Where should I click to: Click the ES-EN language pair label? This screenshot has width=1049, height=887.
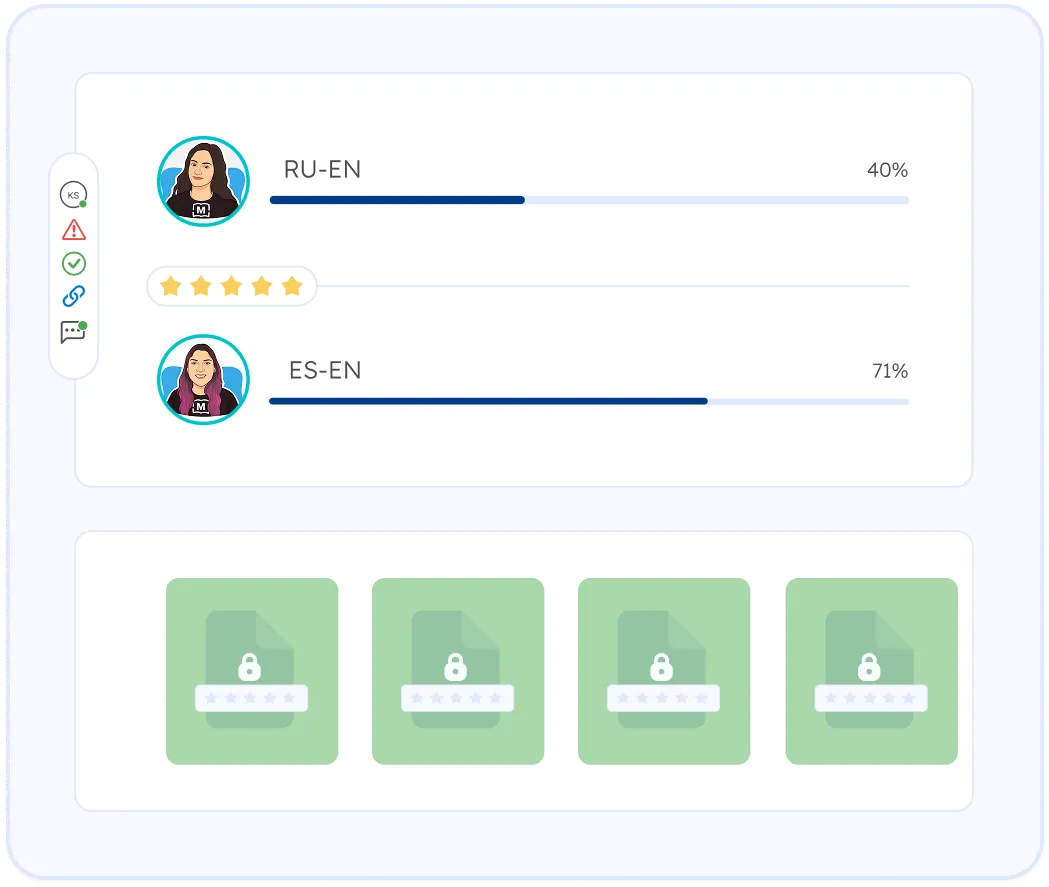click(325, 371)
